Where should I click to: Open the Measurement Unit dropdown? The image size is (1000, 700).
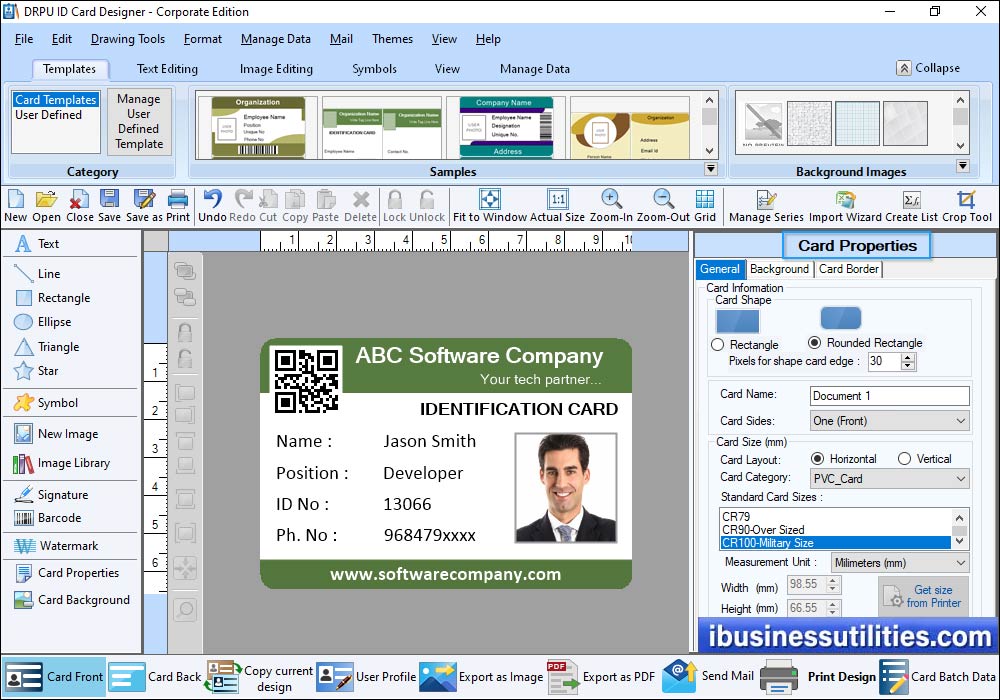pyautogui.click(x=899, y=563)
